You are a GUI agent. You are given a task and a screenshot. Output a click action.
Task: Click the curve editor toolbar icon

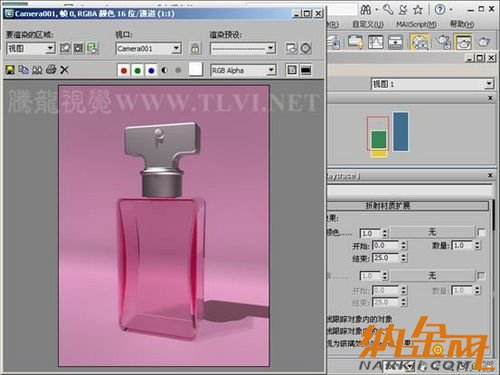(x=376, y=42)
